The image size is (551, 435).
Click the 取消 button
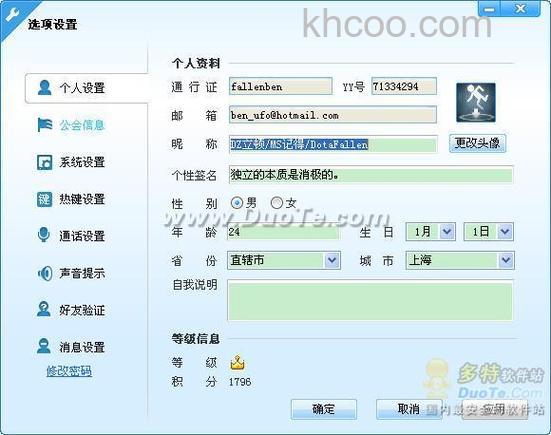click(x=409, y=409)
